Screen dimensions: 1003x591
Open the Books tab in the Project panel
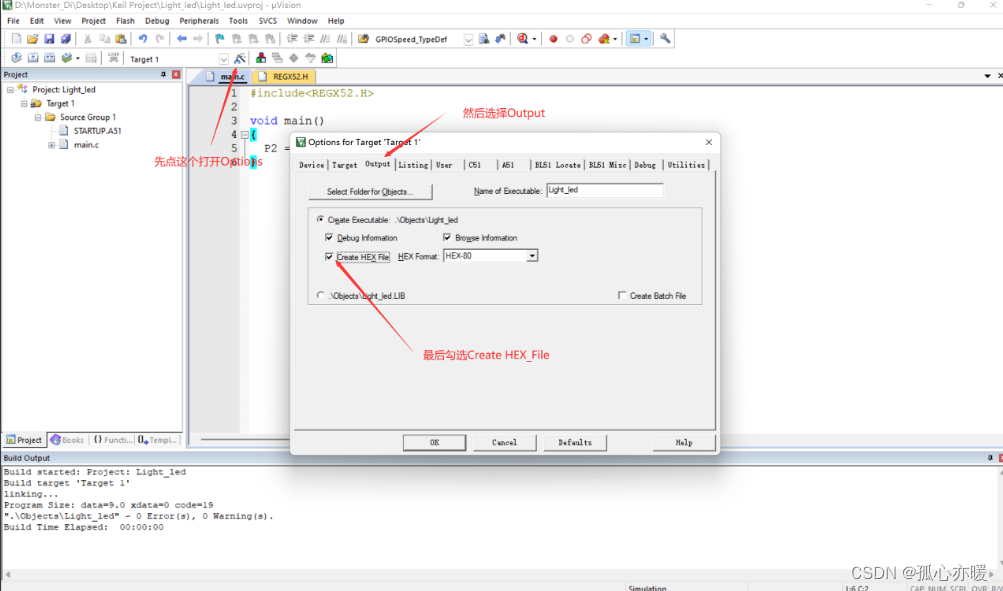tap(67, 440)
